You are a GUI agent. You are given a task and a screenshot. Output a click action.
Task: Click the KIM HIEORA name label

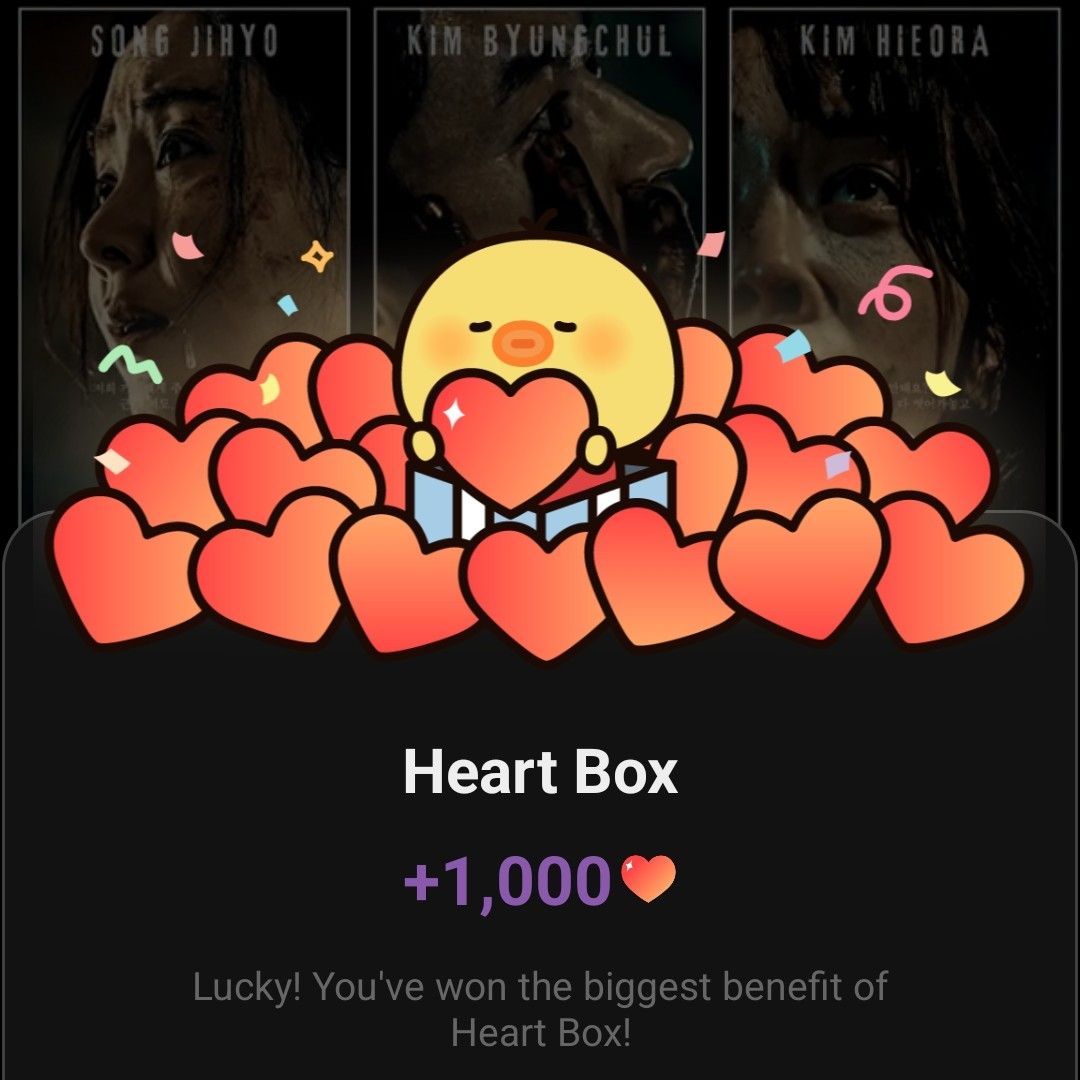click(x=894, y=43)
